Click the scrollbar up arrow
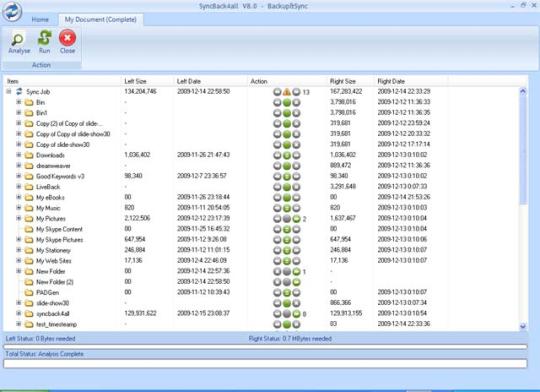Screen dimensions: 540x392 point(523,91)
